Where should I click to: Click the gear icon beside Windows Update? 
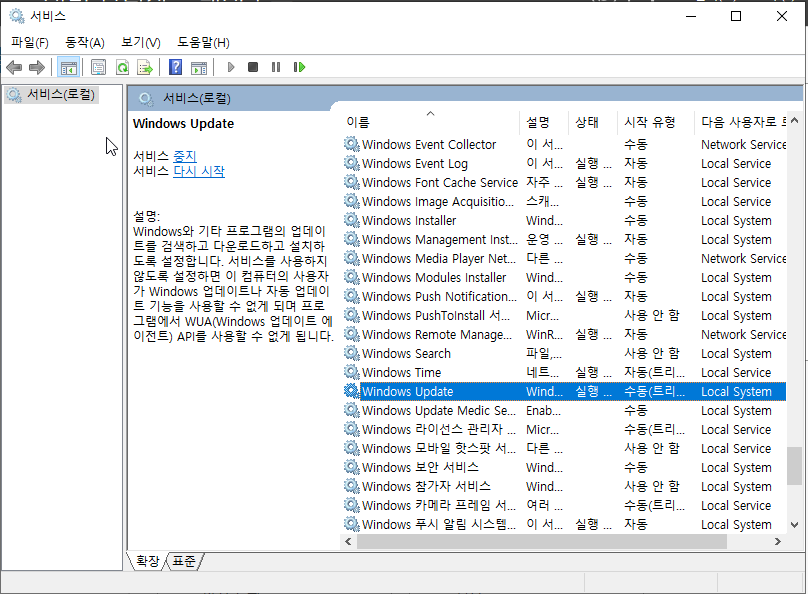coord(351,391)
